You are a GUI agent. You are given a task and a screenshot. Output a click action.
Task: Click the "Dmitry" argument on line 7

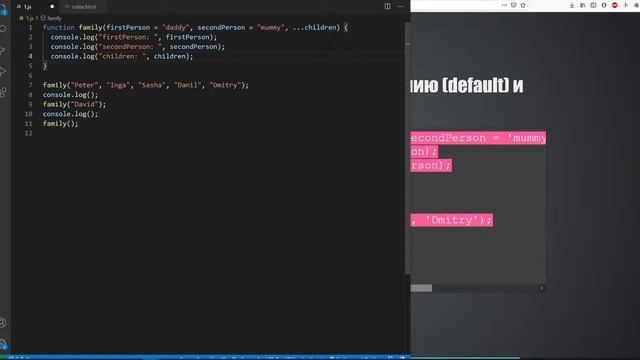[225, 85]
